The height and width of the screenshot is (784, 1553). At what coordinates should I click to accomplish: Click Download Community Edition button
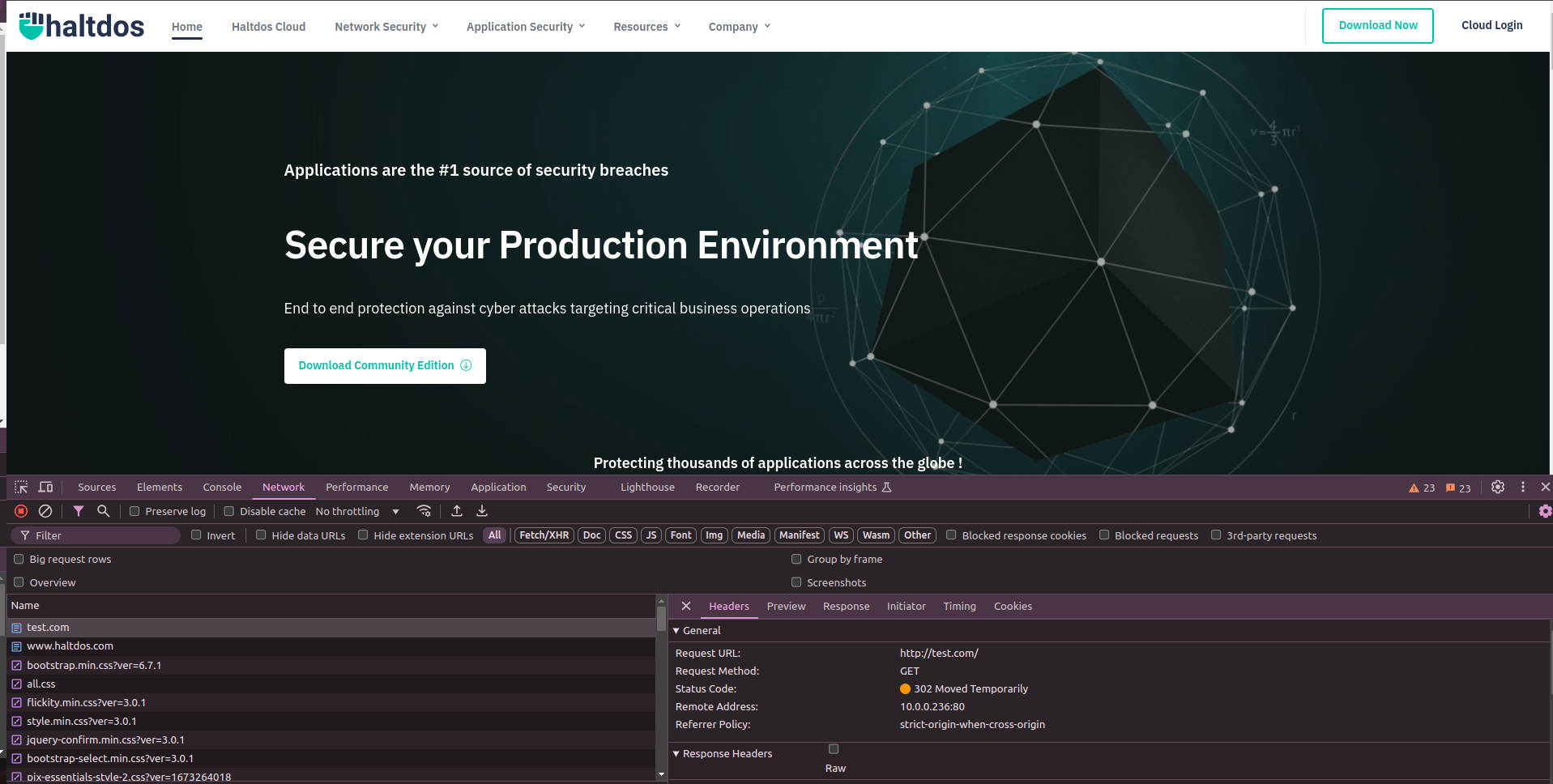[x=385, y=366]
